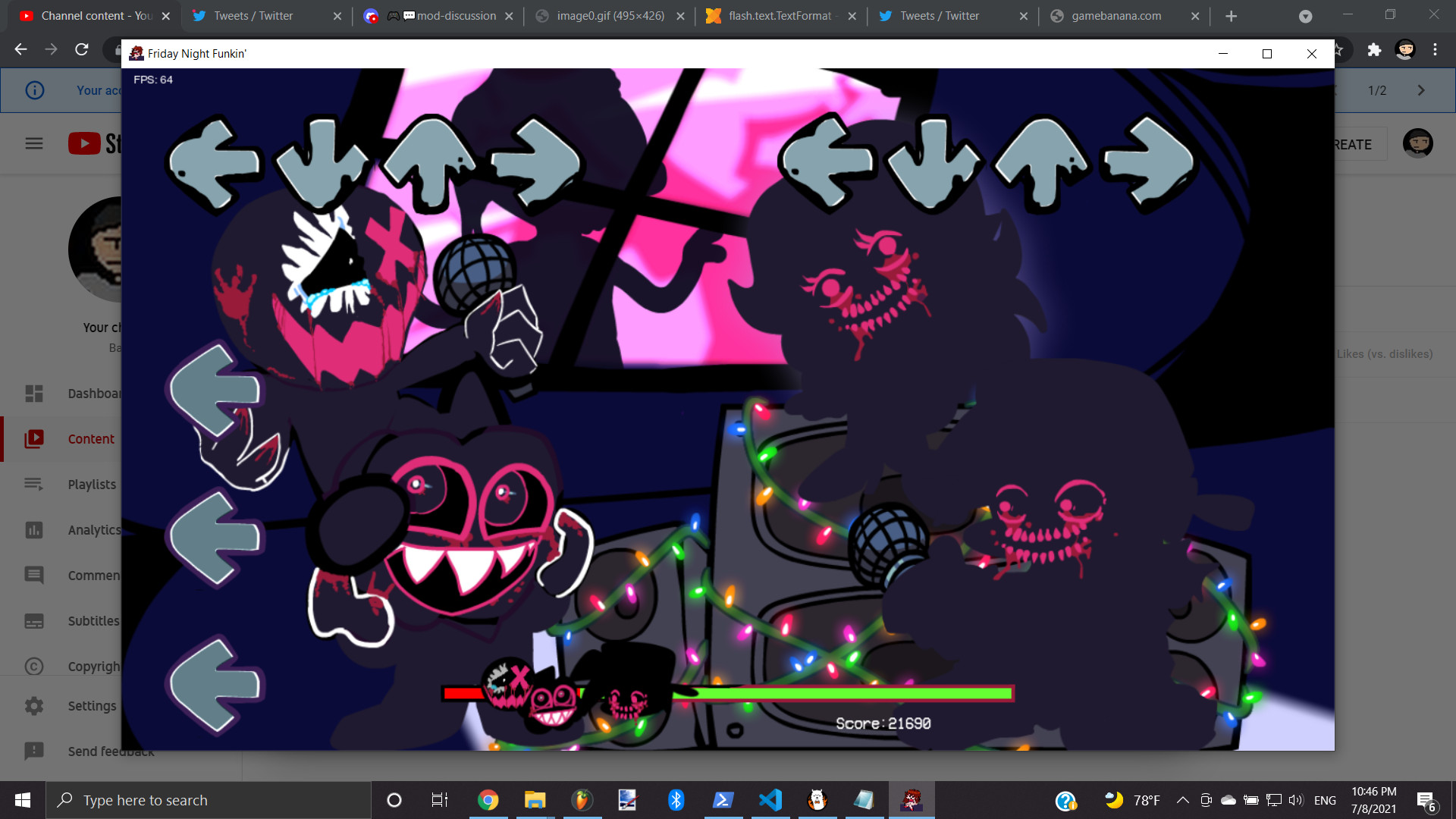This screenshot has width=1456, height=819.
Task: Open Task View on the taskbar
Action: coord(440,800)
